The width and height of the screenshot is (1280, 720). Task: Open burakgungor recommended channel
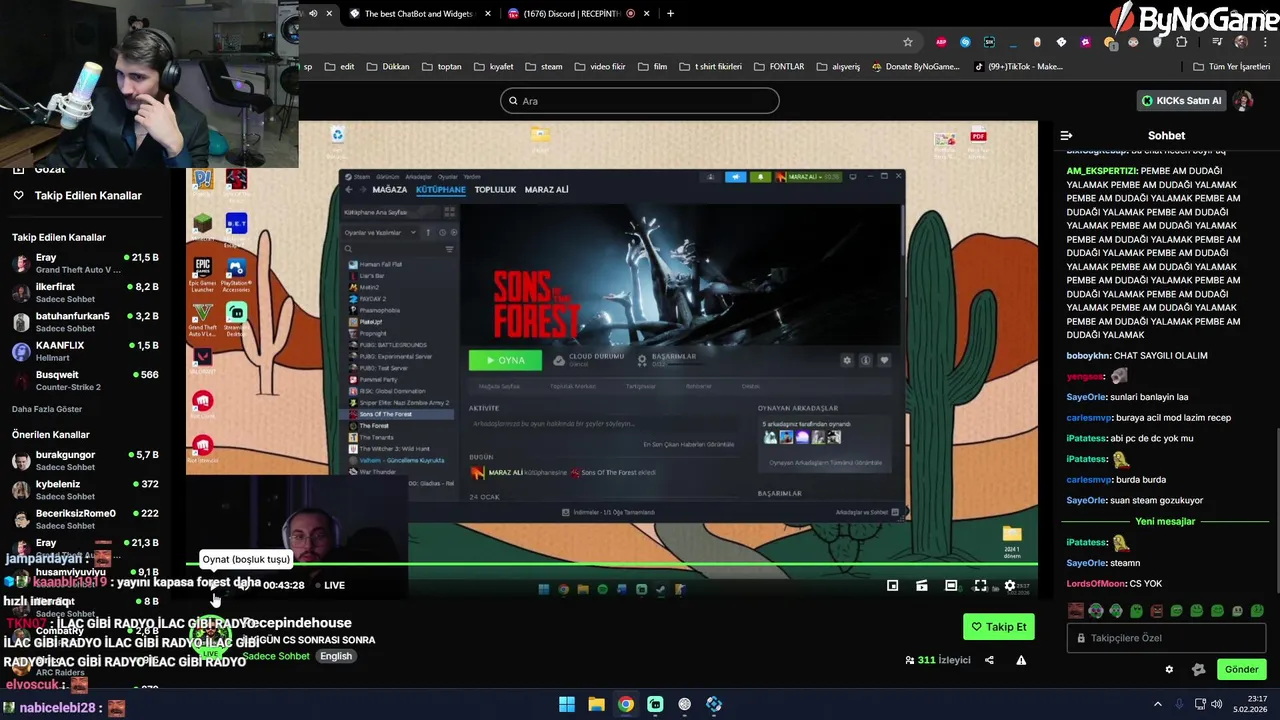pyautogui.click(x=85, y=461)
